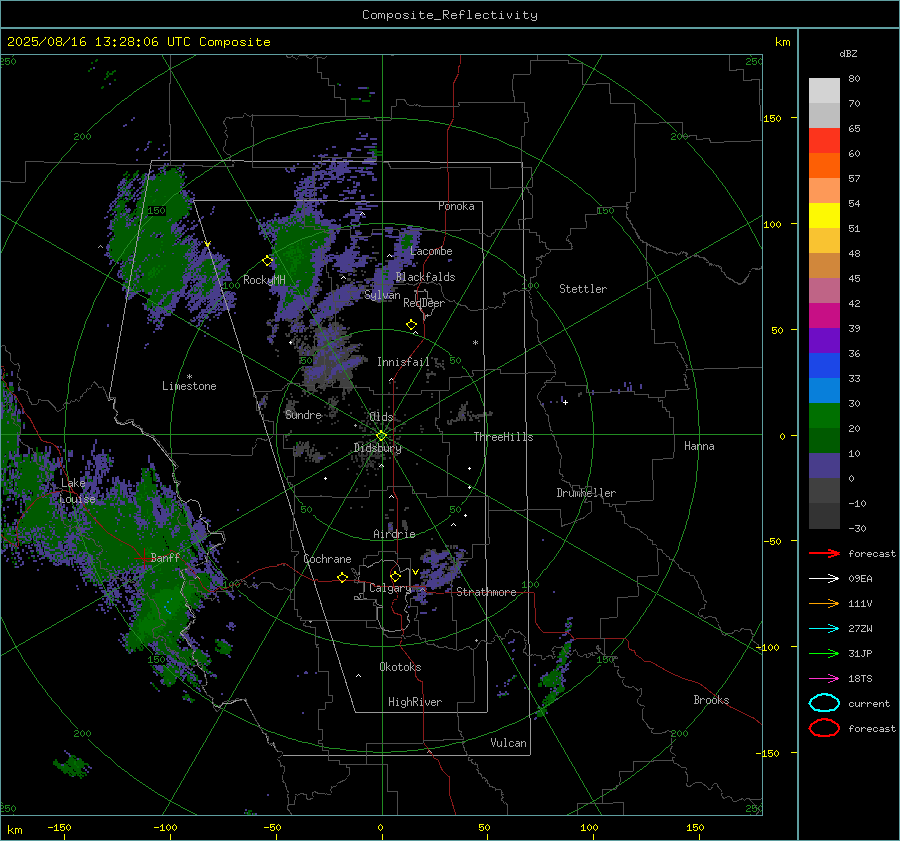Screen dimensions: 900x841
Task: Click the cyan 27ZW arrow in the legend
Action: coord(824,629)
